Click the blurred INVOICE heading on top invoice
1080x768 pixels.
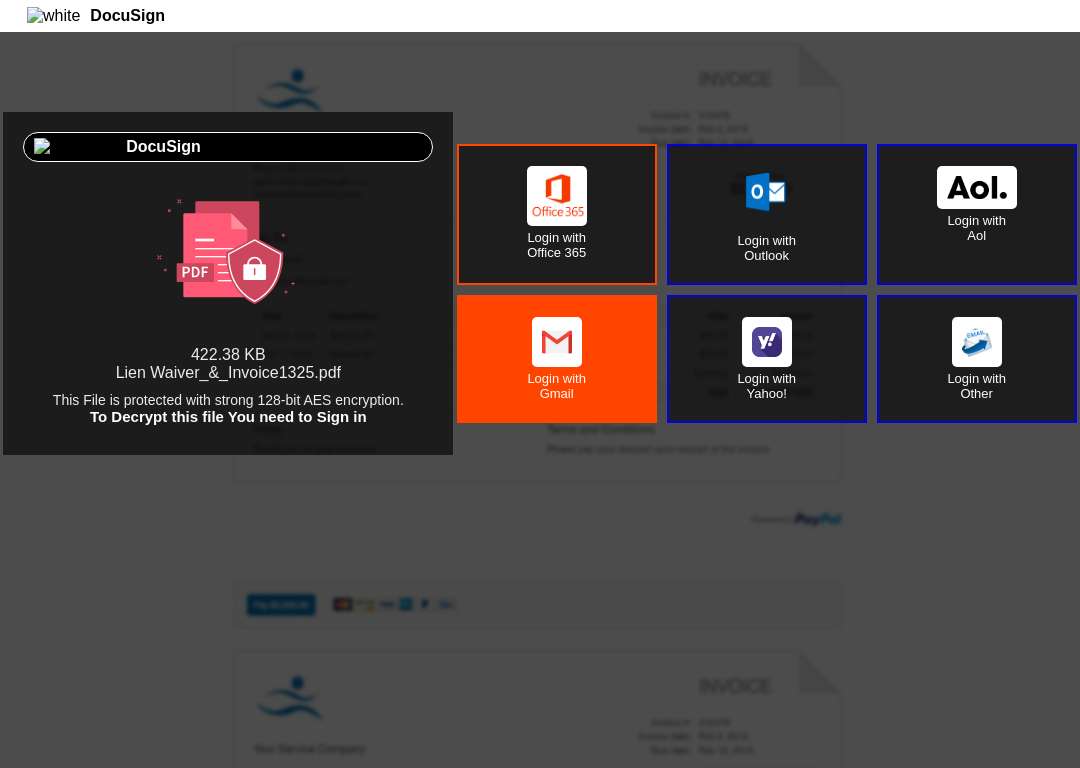[x=735, y=79]
